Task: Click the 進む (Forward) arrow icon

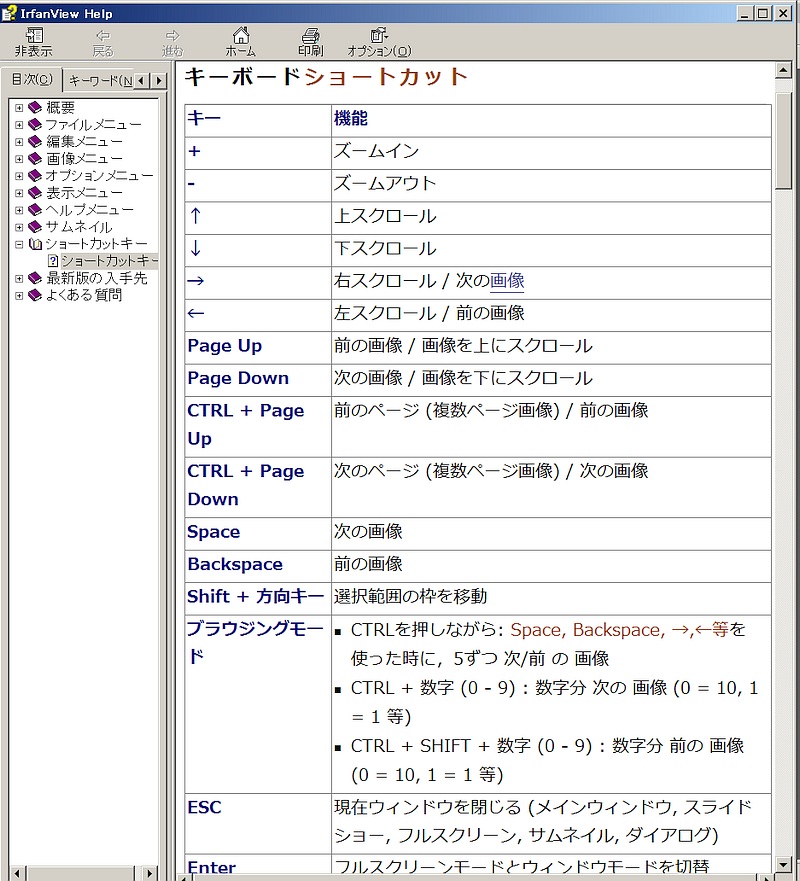Action: (x=172, y=41)
